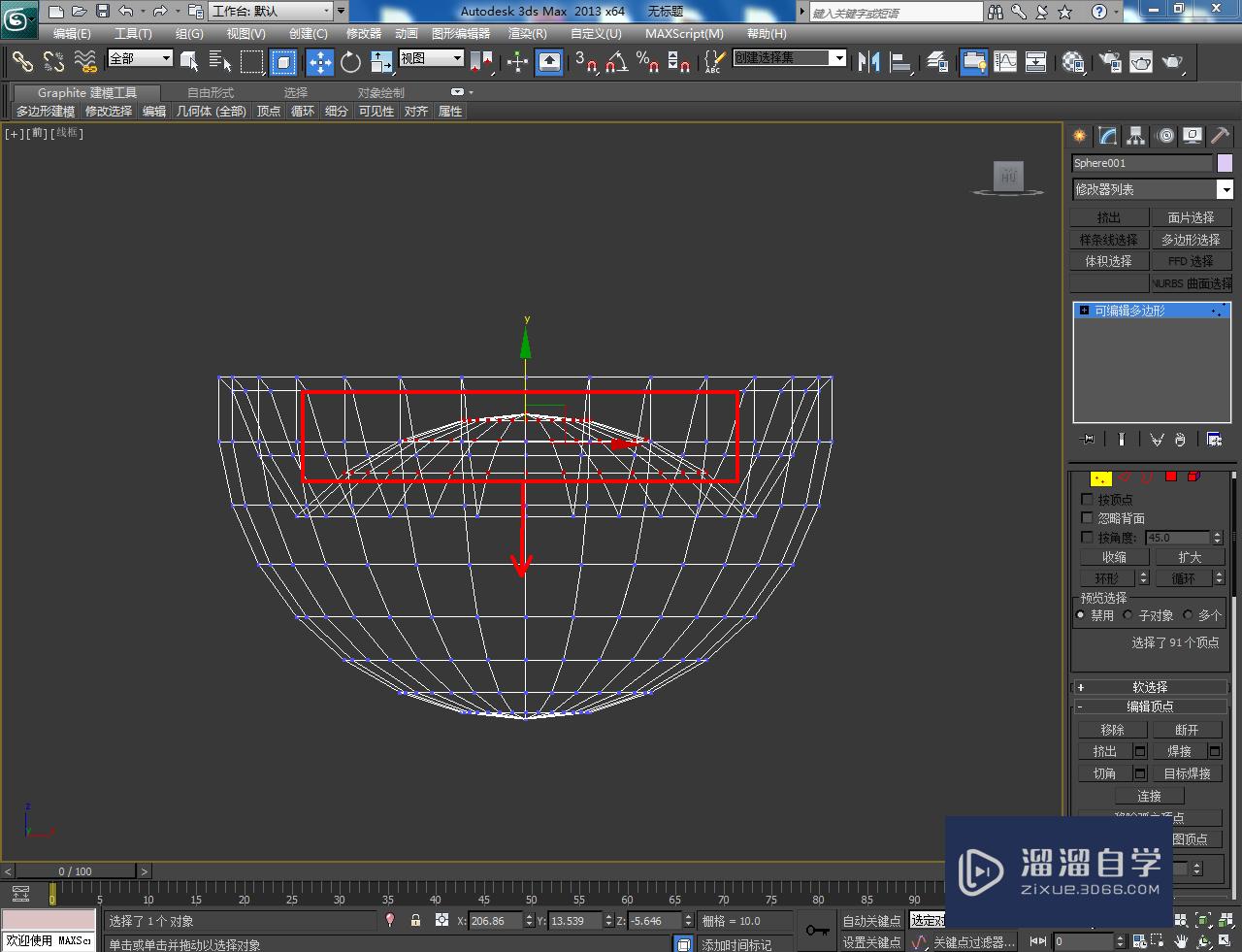Choose the Rectangular Selection Region tool
Image resolution: width=1242 pixels, height=952 pixels.
[252, 62]
